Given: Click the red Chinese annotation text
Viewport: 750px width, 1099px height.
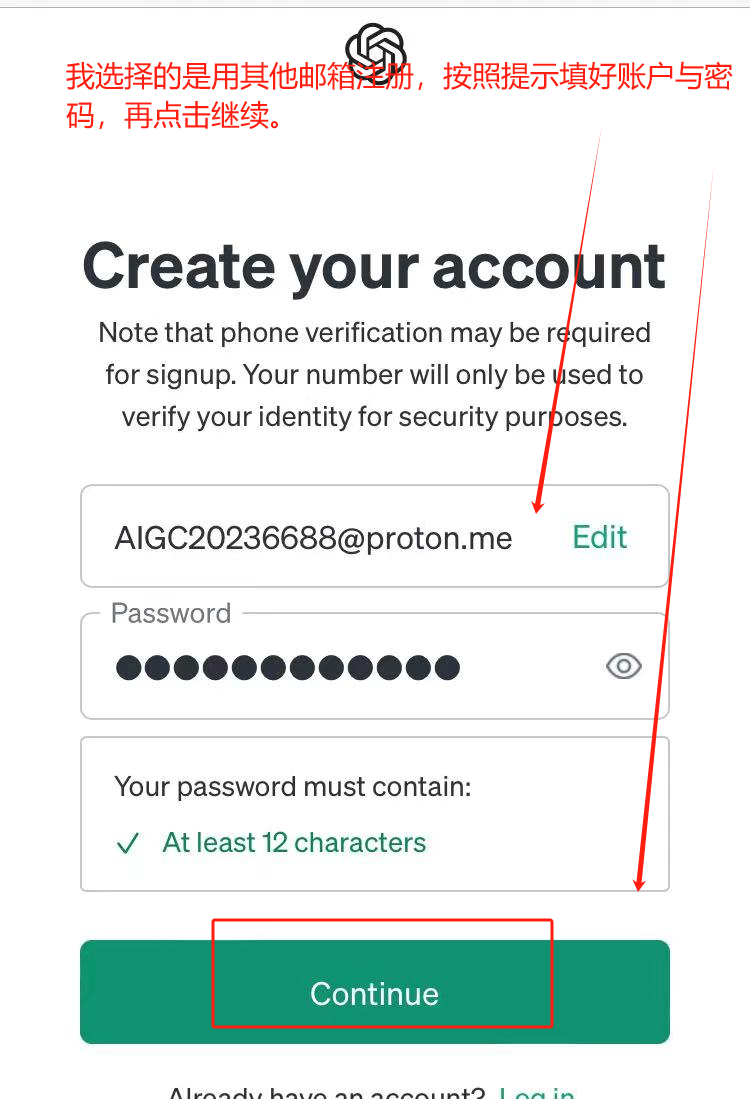Looking at the screenshot, I should tap(398, 95).
